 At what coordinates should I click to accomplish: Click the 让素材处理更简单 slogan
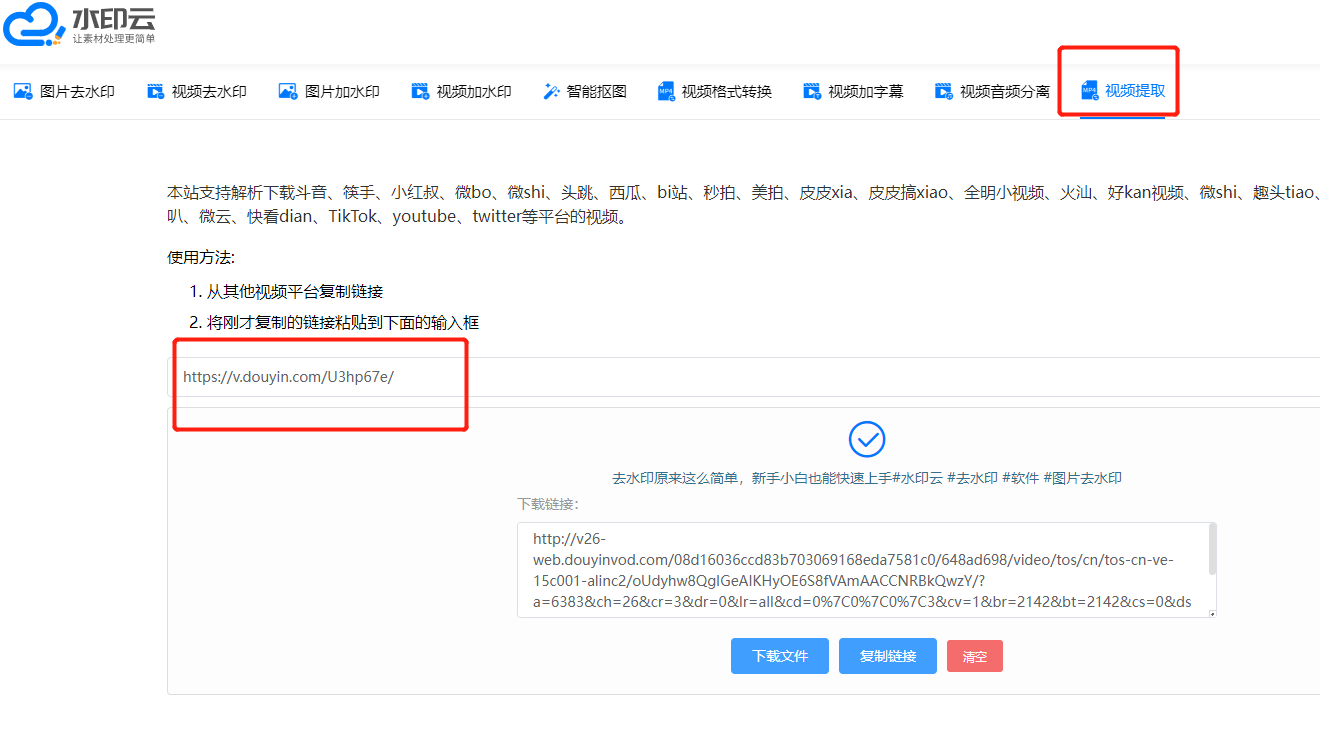114,39
